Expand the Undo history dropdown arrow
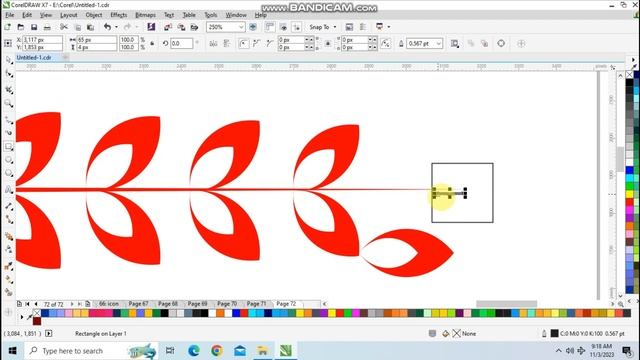The height and width of the screenshot is (360, 640). point(116,27)
